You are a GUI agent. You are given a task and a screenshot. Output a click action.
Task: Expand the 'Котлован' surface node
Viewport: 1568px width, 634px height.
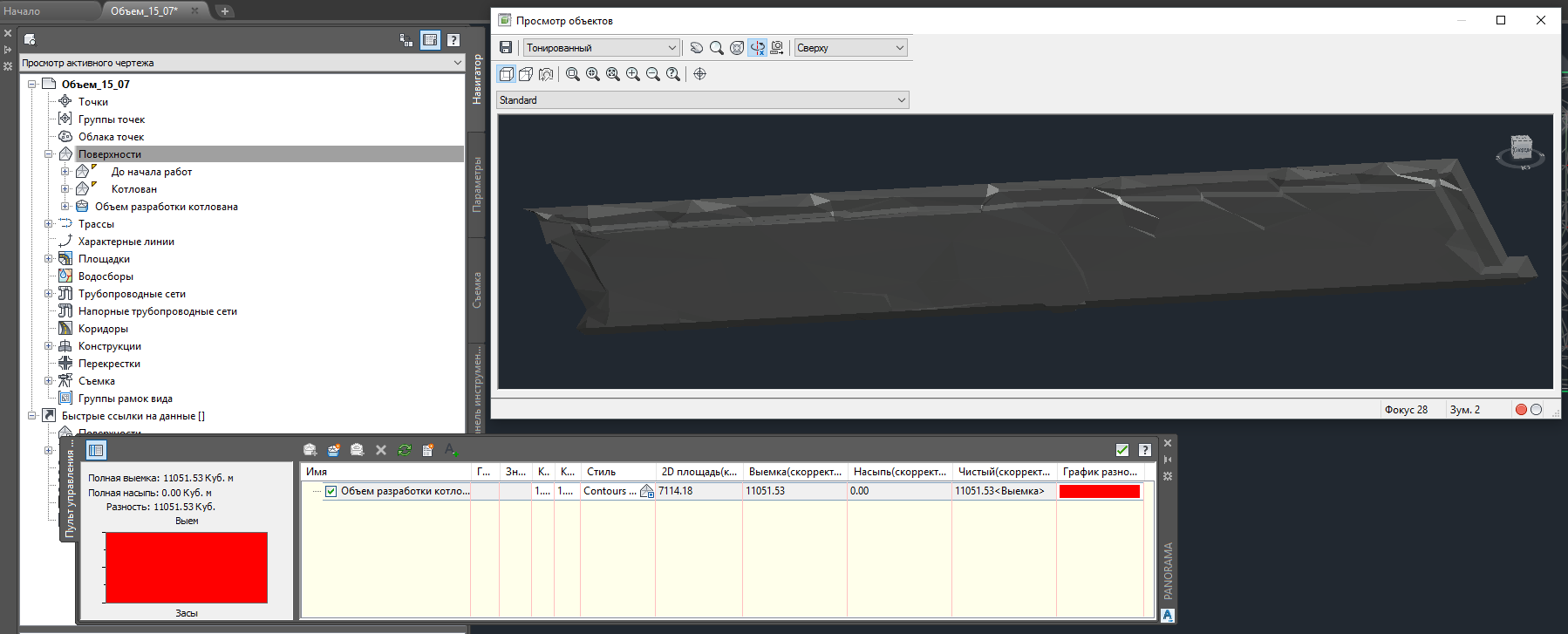[x=65, y=189]
